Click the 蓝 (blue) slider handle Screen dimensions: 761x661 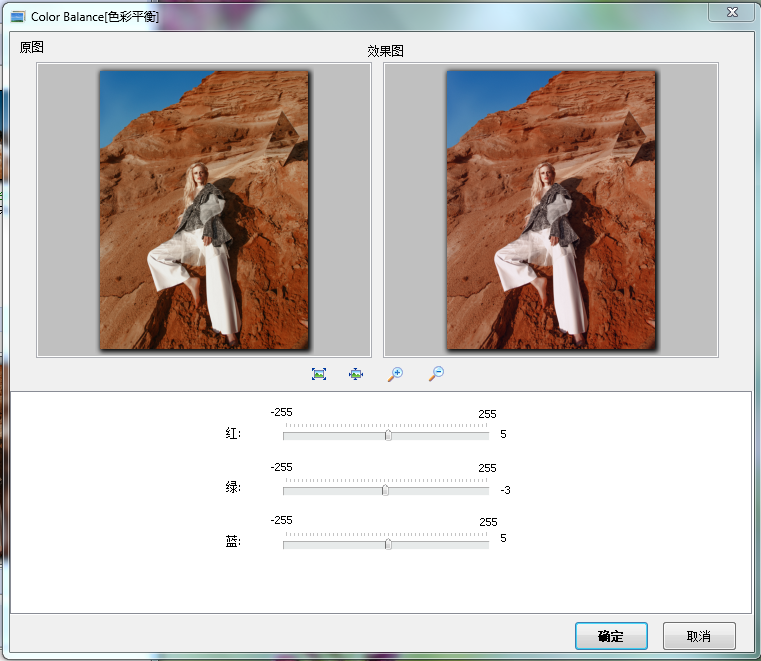(x=388, y=544)
